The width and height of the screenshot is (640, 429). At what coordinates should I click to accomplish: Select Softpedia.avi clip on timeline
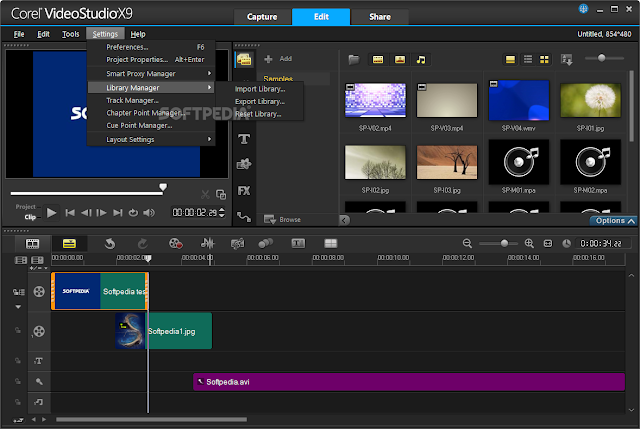point(409,382)
